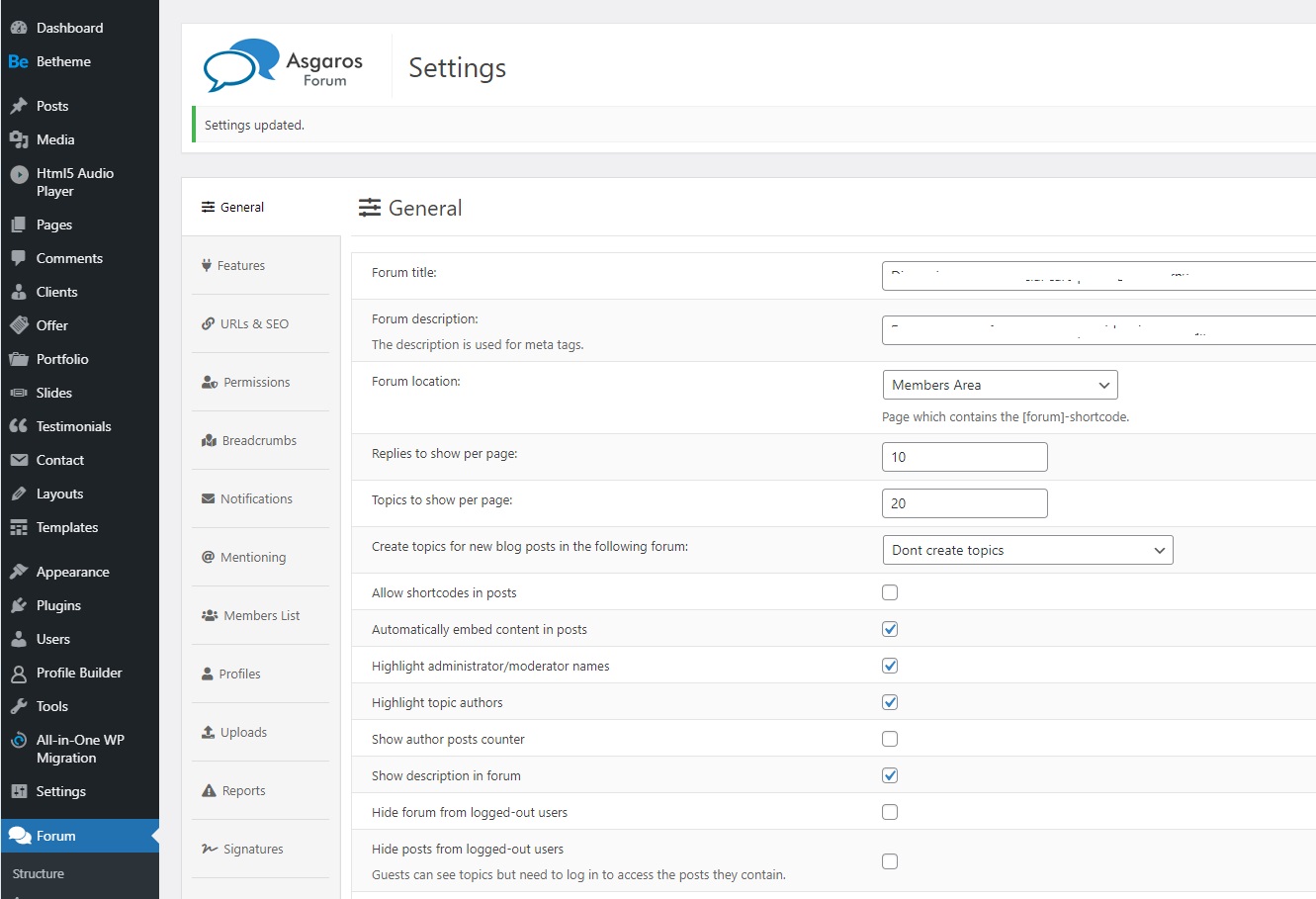Click the Replies to show per page field
Viewport: 1316px width, 899px height.
[964, 457]
